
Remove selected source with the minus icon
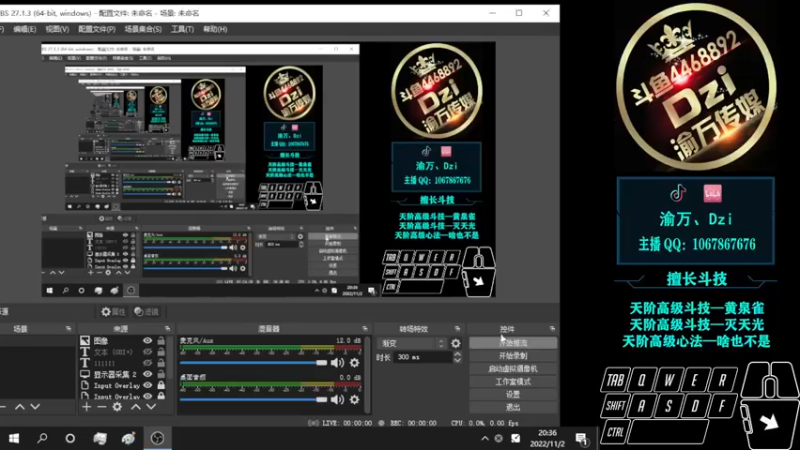coord(102,407)
